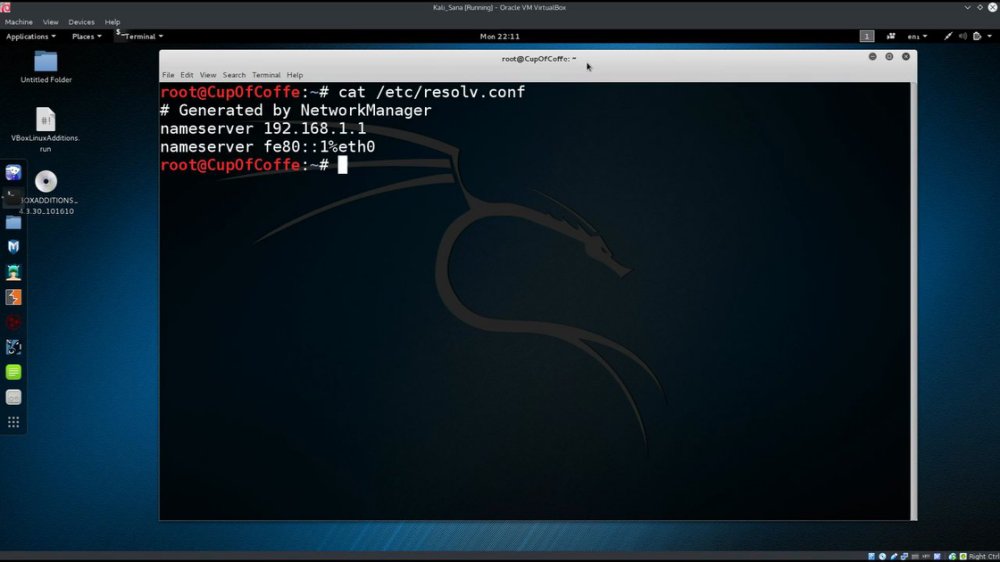Click VirtualBox mouse integration status icon
The image size is (1000, 562).
(x=952, y=557)
